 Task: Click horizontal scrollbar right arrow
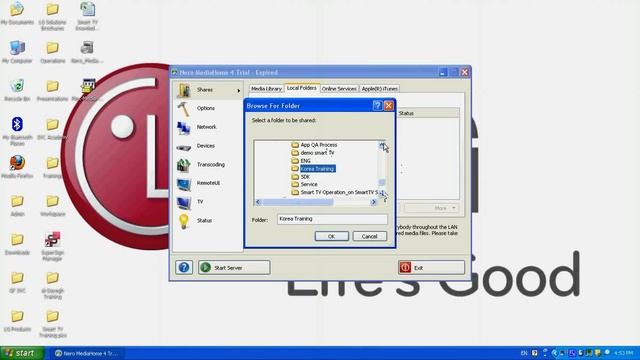coord(373,202)
